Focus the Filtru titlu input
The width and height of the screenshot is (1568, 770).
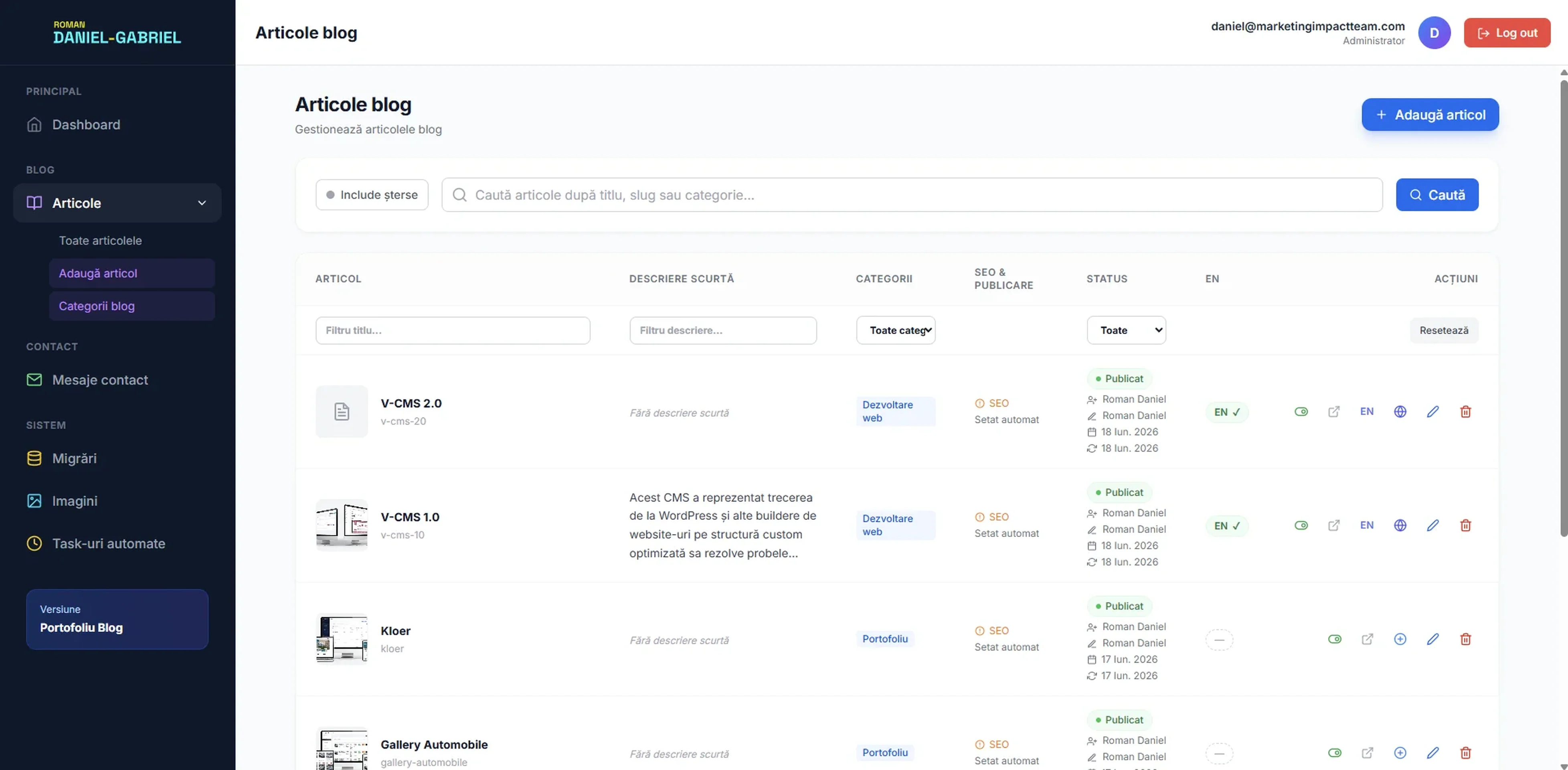453,330
